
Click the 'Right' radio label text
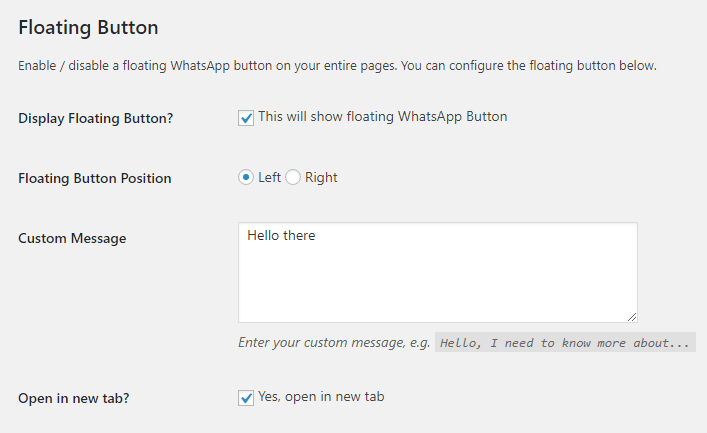[321, 178]
